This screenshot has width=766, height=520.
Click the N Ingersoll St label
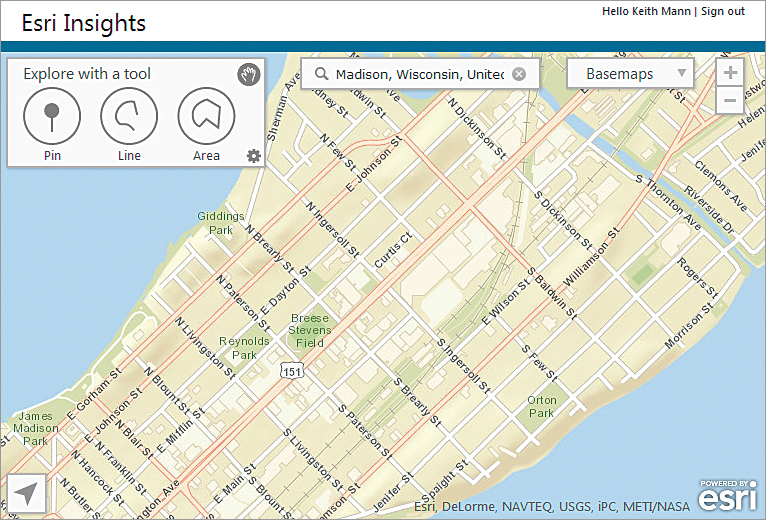(x=333, y=229)
